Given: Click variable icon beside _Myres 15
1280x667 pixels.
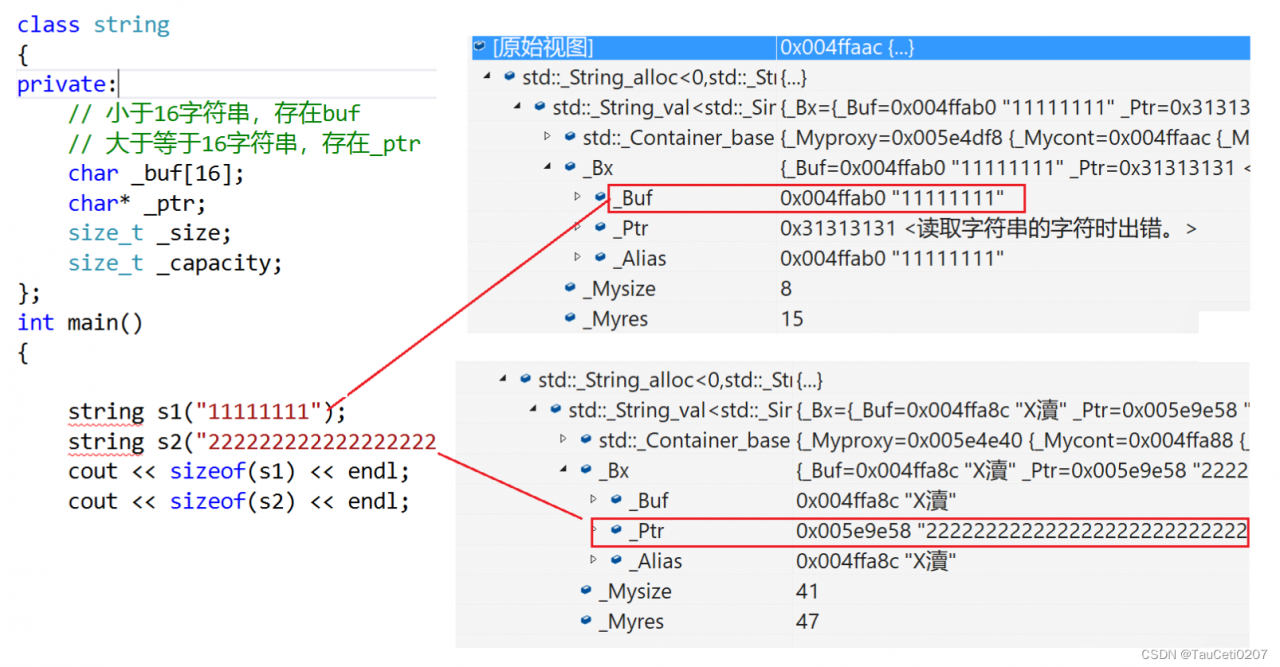Looking at the screenshot, I should coord(571,319).
